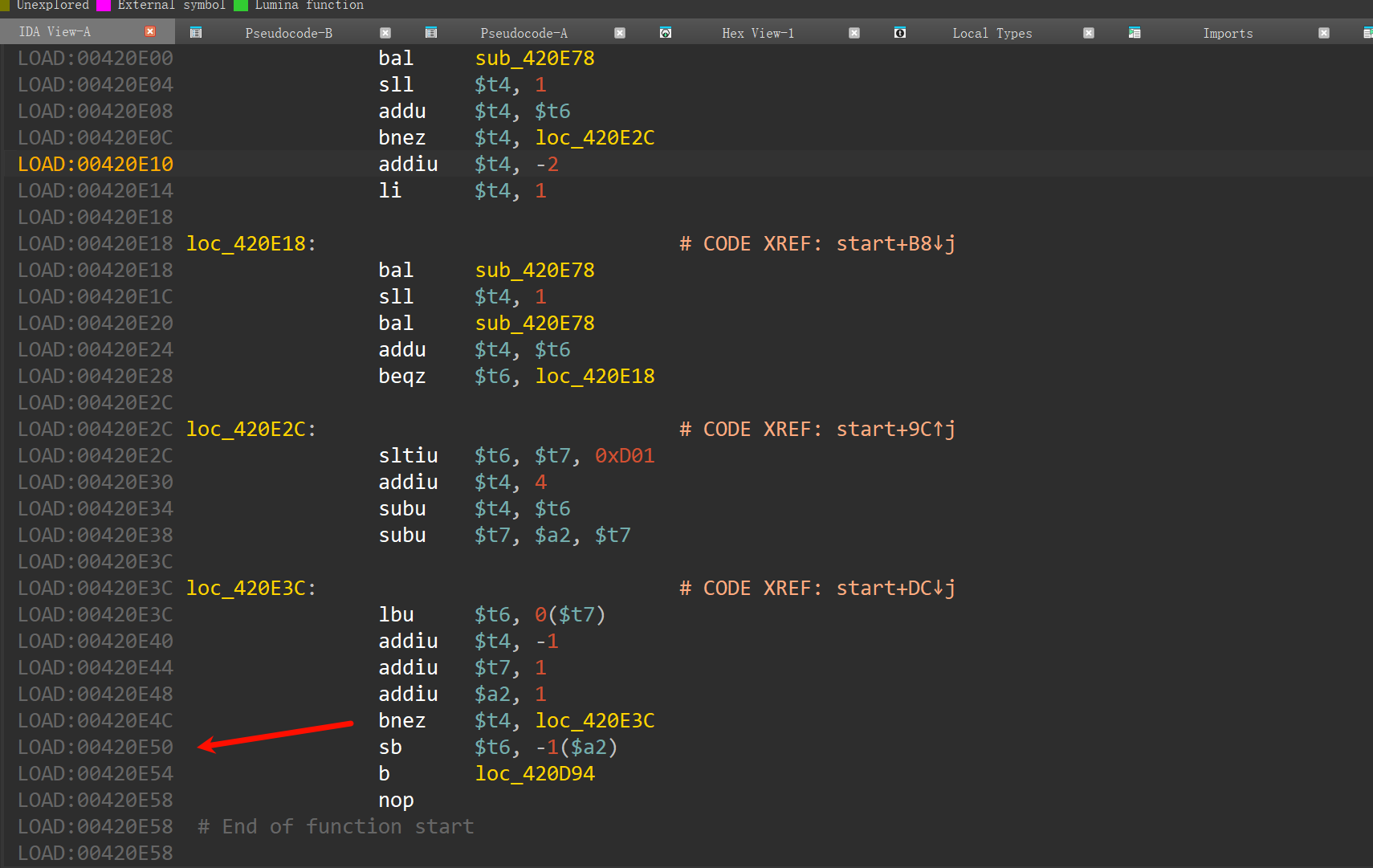Follow loc_420E3C in the bnez instruction

[595, 721]
